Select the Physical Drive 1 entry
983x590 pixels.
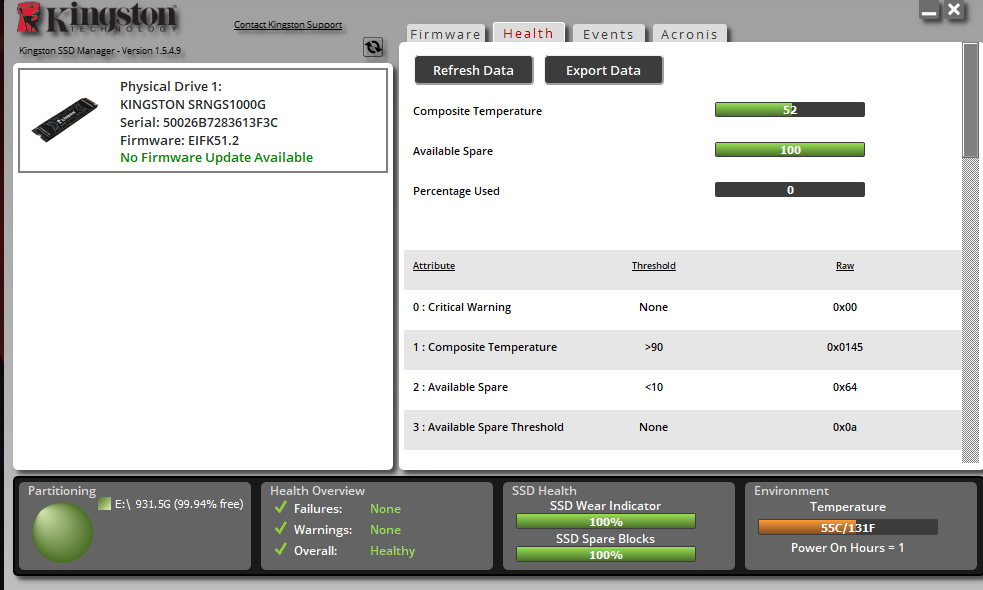click(x=203, y=120)
